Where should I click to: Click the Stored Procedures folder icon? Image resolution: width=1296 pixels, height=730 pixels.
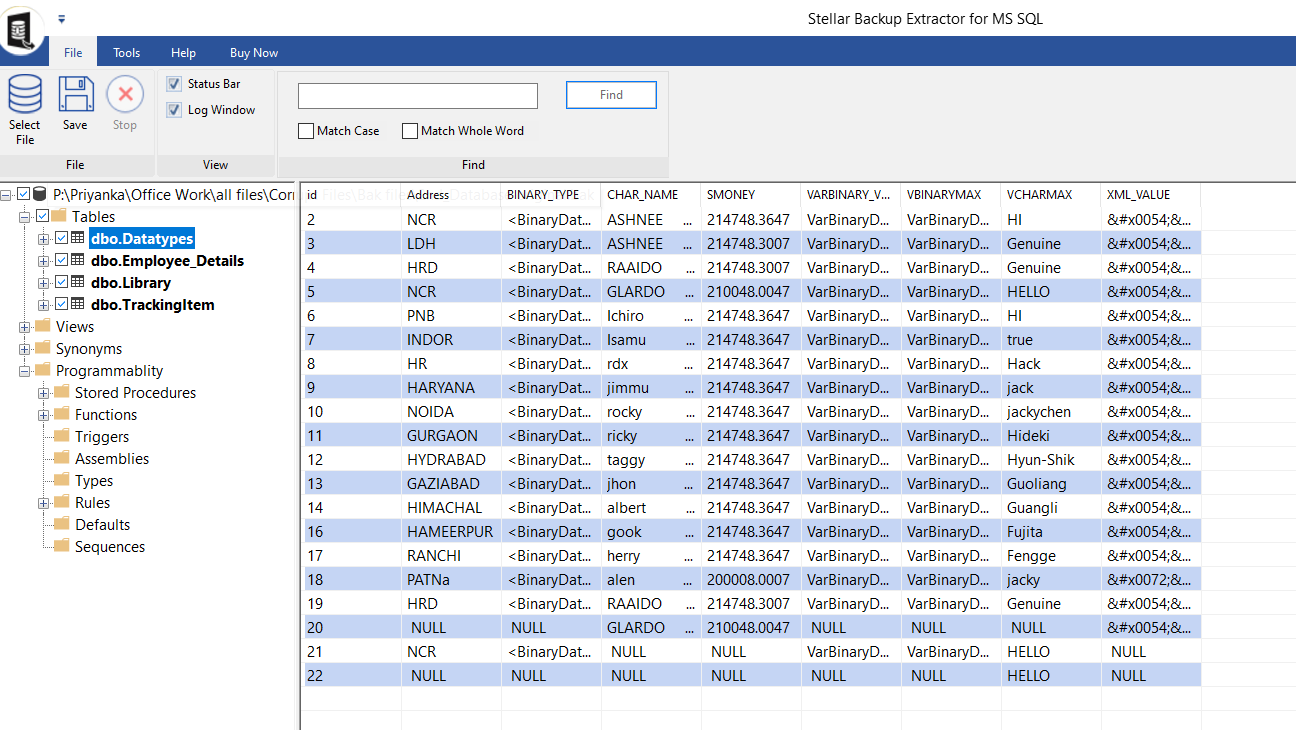pyautogui.click(x=62, y=393)
